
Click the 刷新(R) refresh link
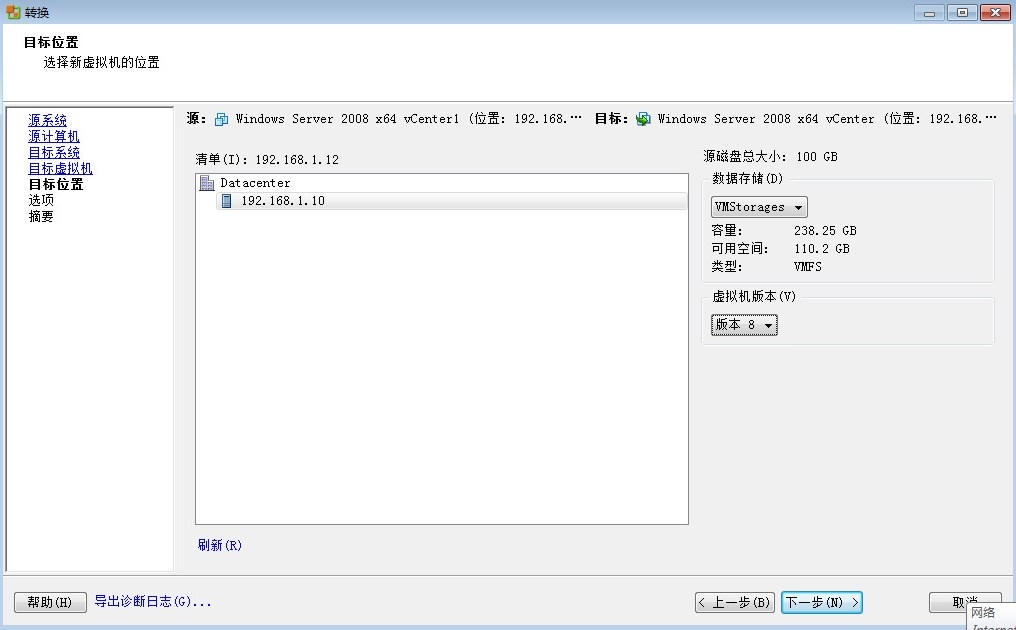click(x=220, y=545)
